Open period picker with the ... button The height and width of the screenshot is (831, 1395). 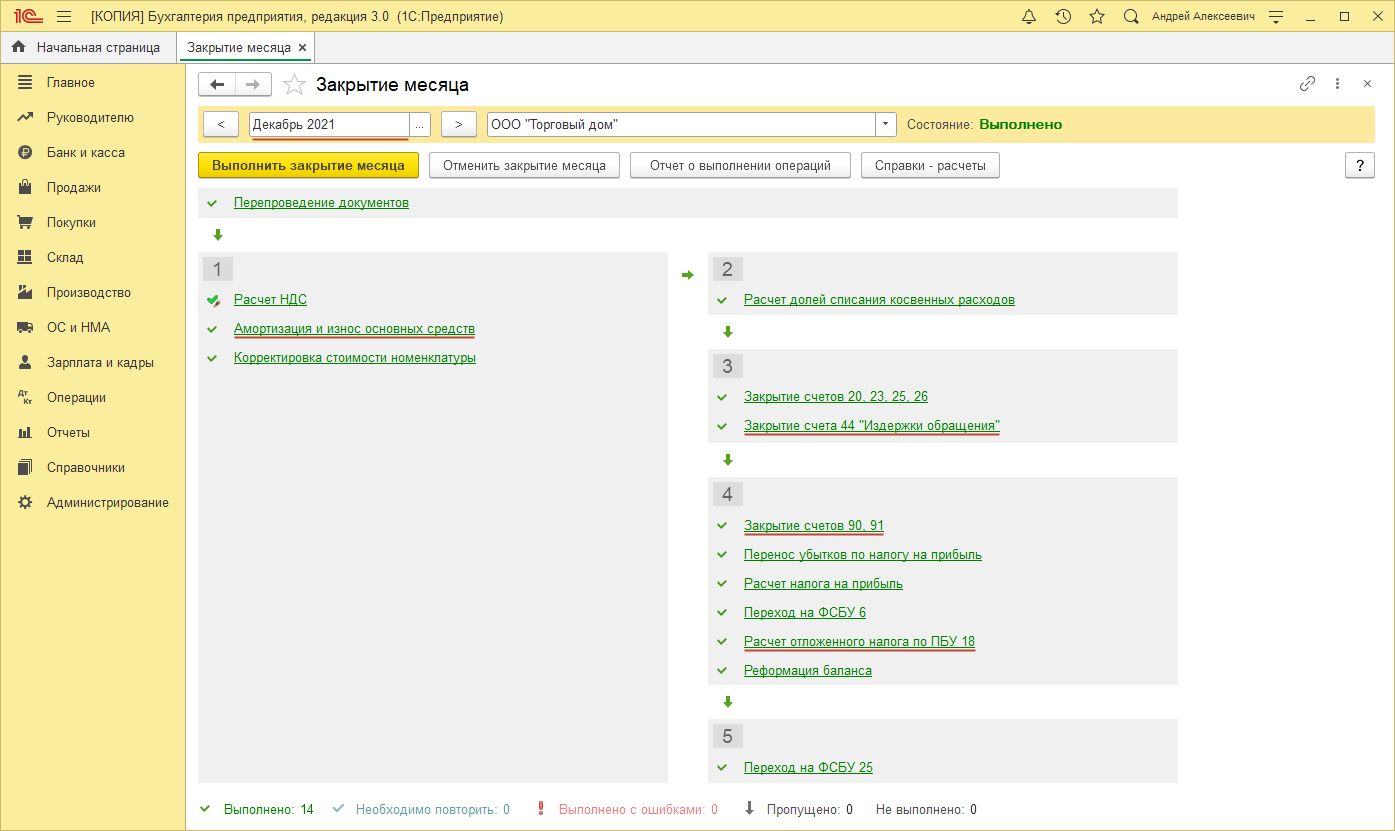[420, 124]
